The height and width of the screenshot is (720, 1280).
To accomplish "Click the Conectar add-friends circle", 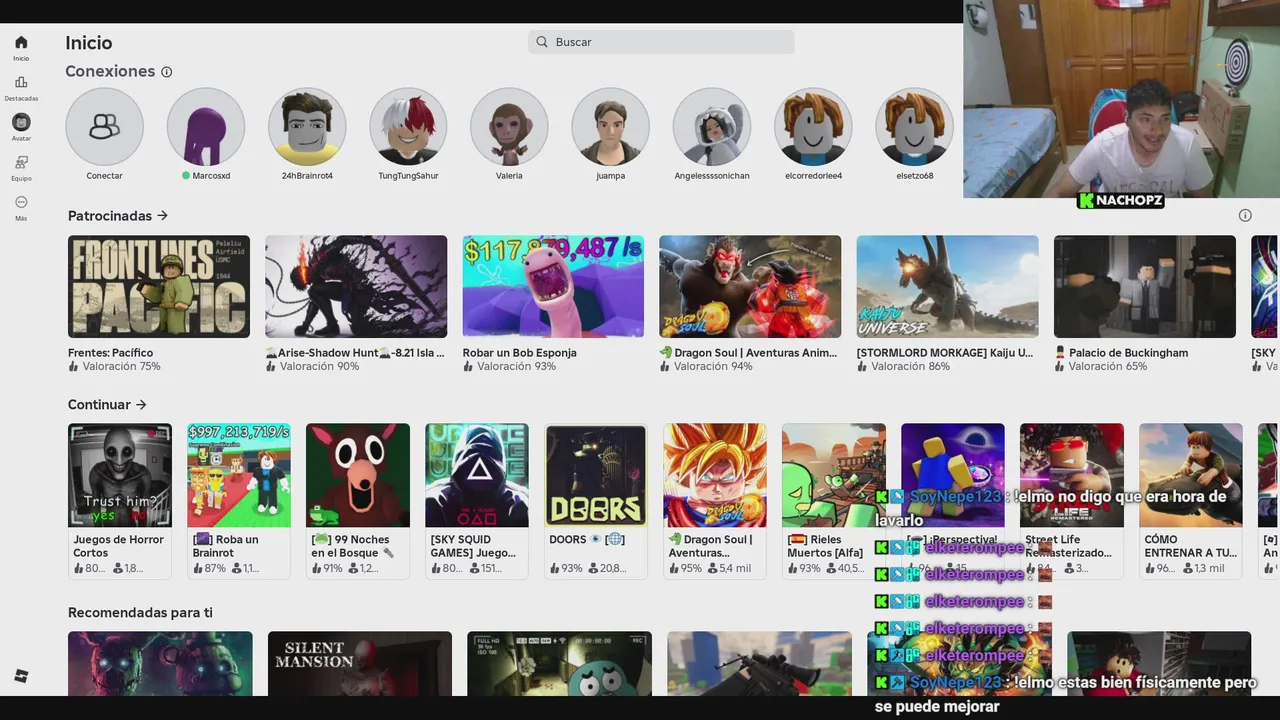I will tap(104, 127).
